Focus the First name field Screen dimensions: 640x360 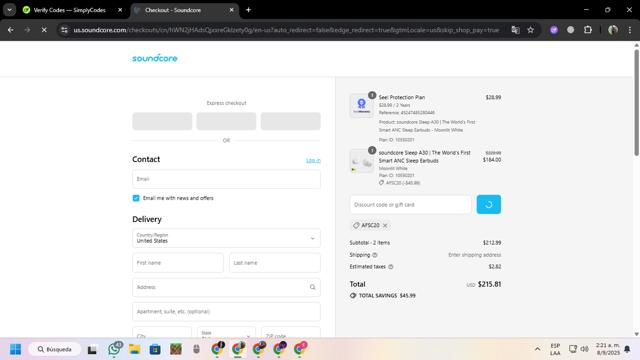[x=178, y=263]
